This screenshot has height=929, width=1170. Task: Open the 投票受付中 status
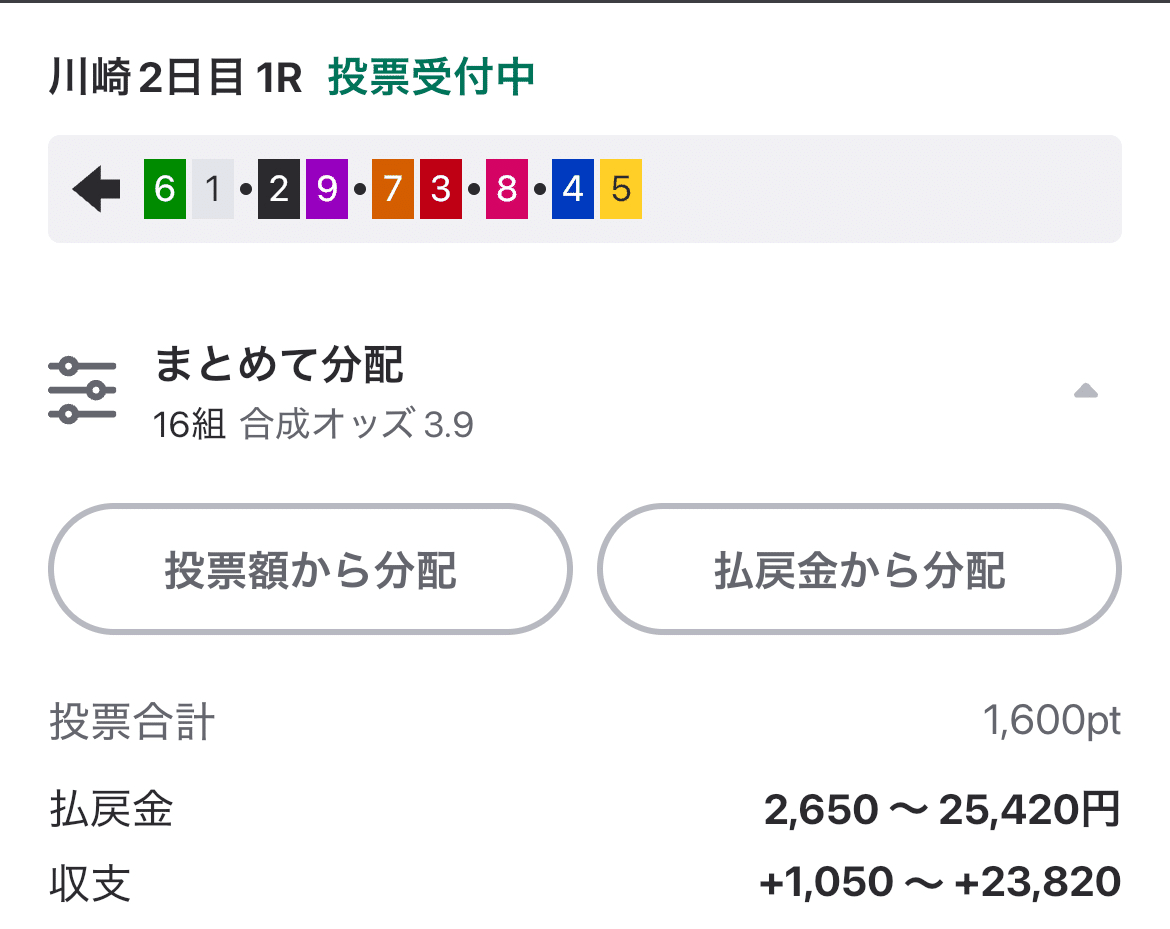[430, 75]
